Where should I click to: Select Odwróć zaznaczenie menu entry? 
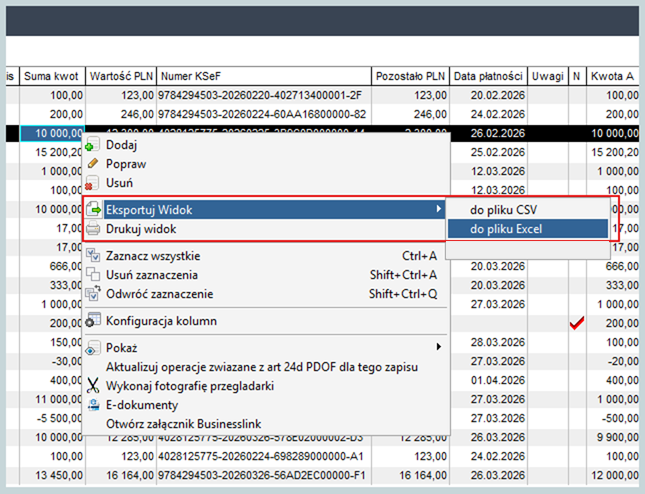point(266,294)
